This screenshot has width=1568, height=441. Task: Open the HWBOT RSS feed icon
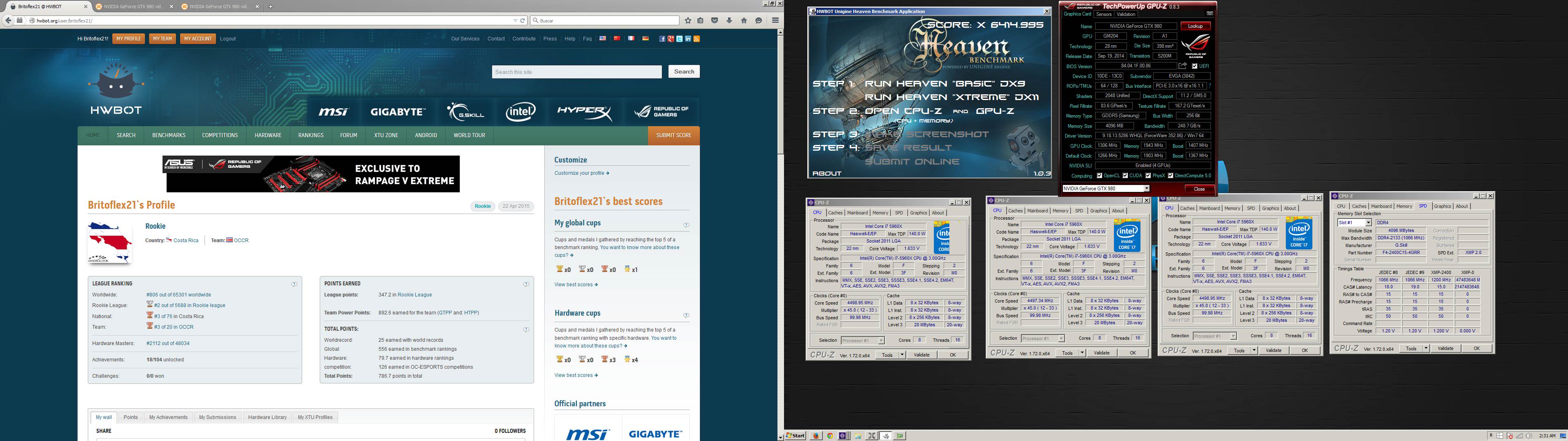(696, 39)
